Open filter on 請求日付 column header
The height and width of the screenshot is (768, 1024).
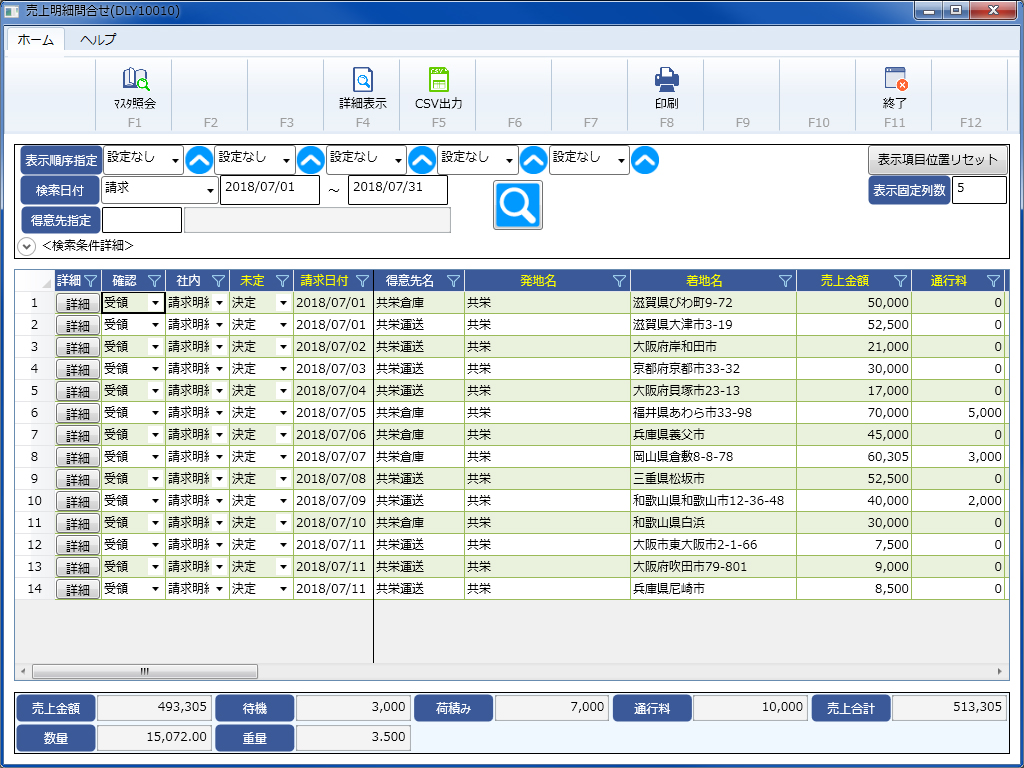coord(362,281)
